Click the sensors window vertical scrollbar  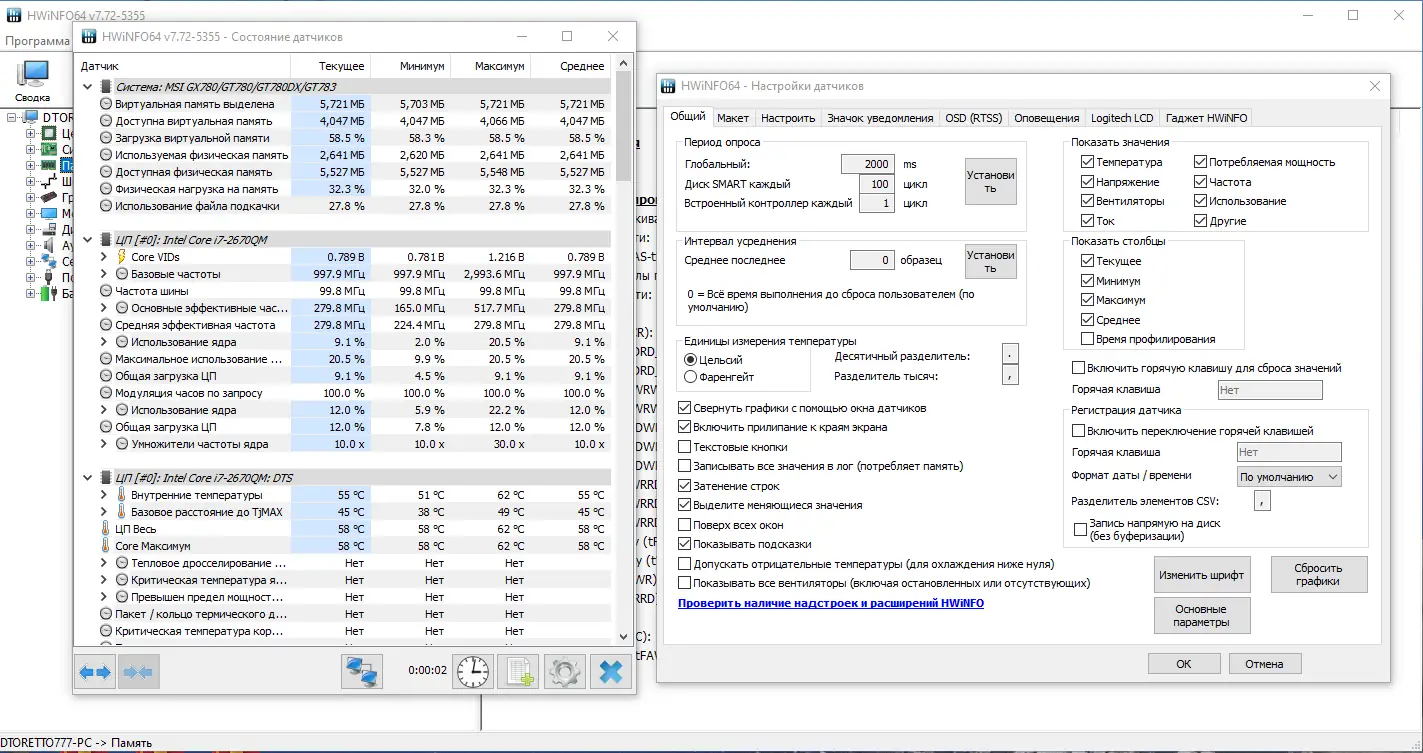(624, 350)
